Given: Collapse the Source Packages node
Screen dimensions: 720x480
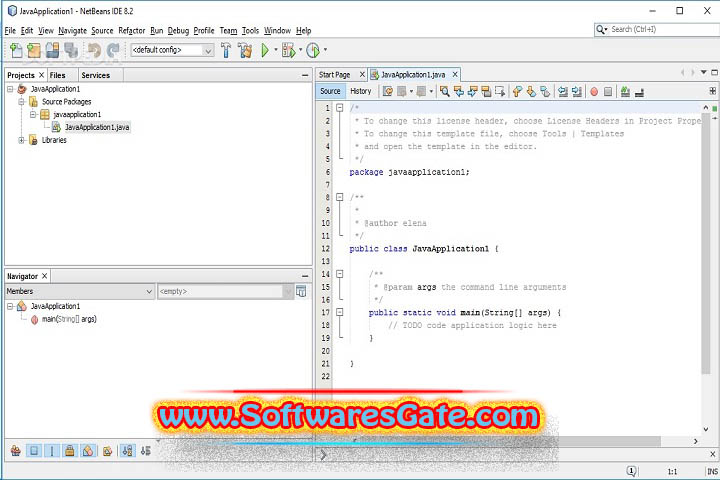Looking at the screenshot, I should tap(21, 102).
